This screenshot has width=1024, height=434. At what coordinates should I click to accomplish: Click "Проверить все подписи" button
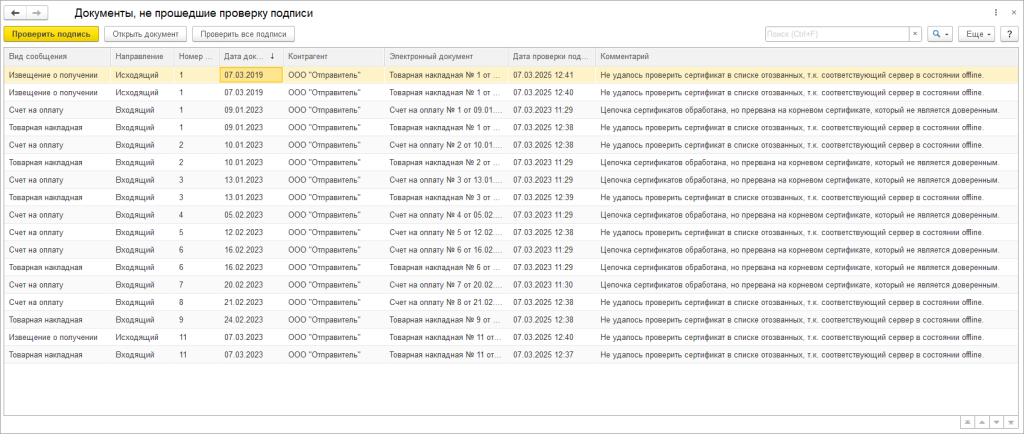click(244, 34)
